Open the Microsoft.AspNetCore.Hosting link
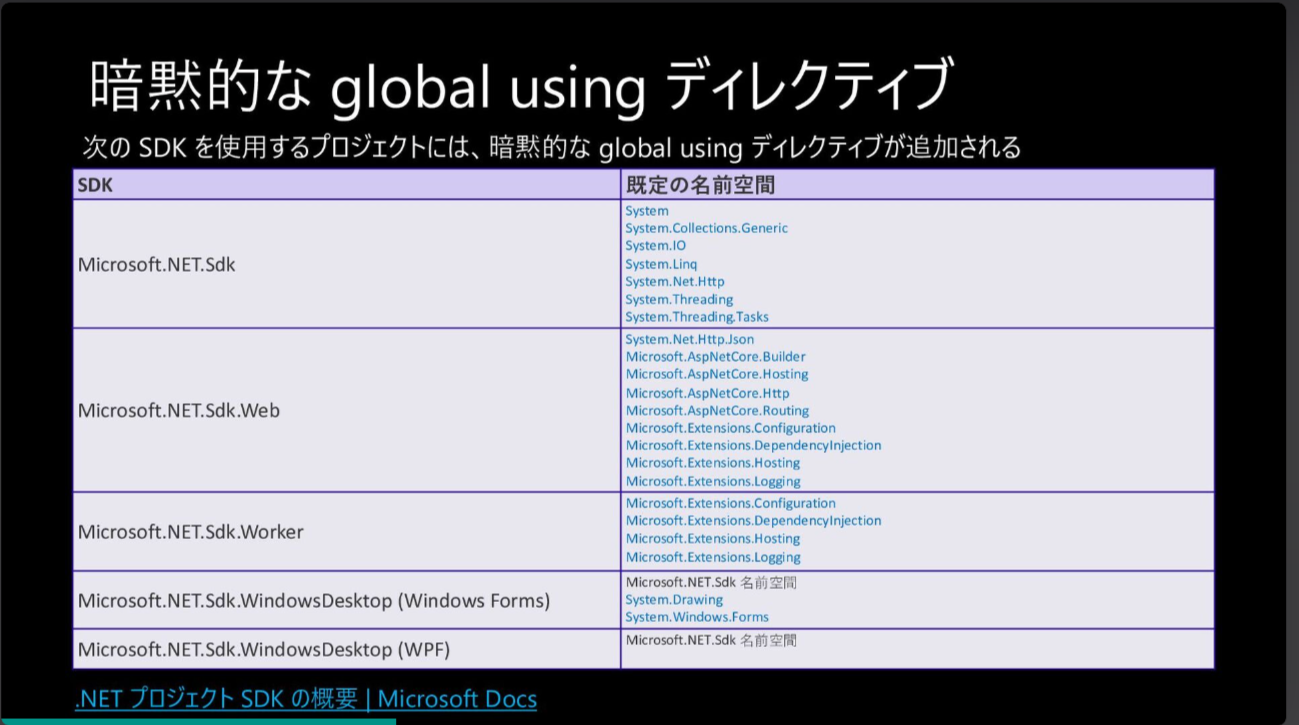Viewport: 1299px width, 725px height. [x=717, y=374]
